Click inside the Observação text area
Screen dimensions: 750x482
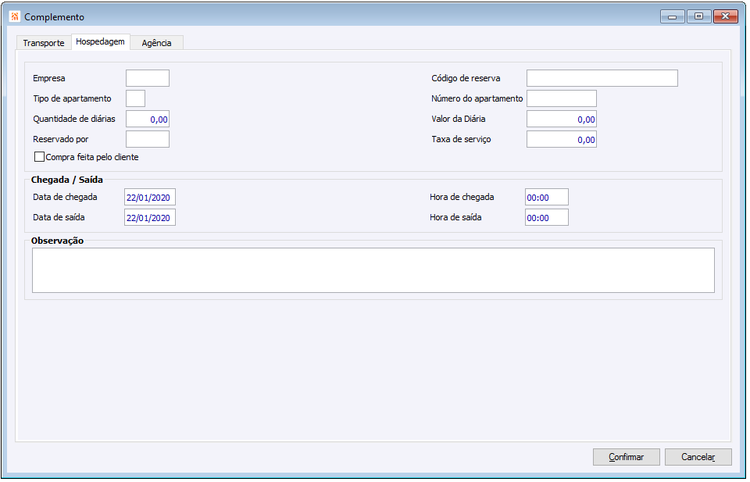[x=373, y=270]
